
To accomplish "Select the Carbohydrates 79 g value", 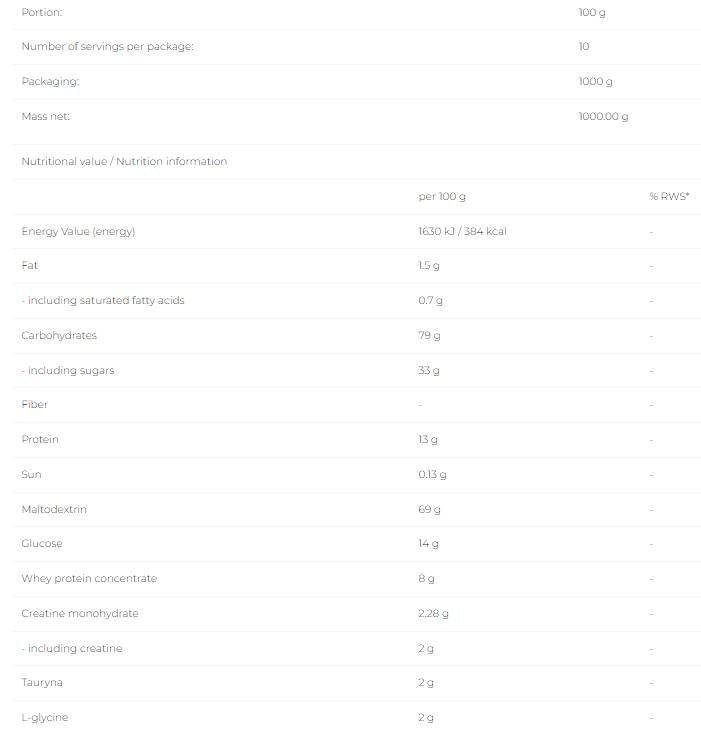I will (429, 336).
